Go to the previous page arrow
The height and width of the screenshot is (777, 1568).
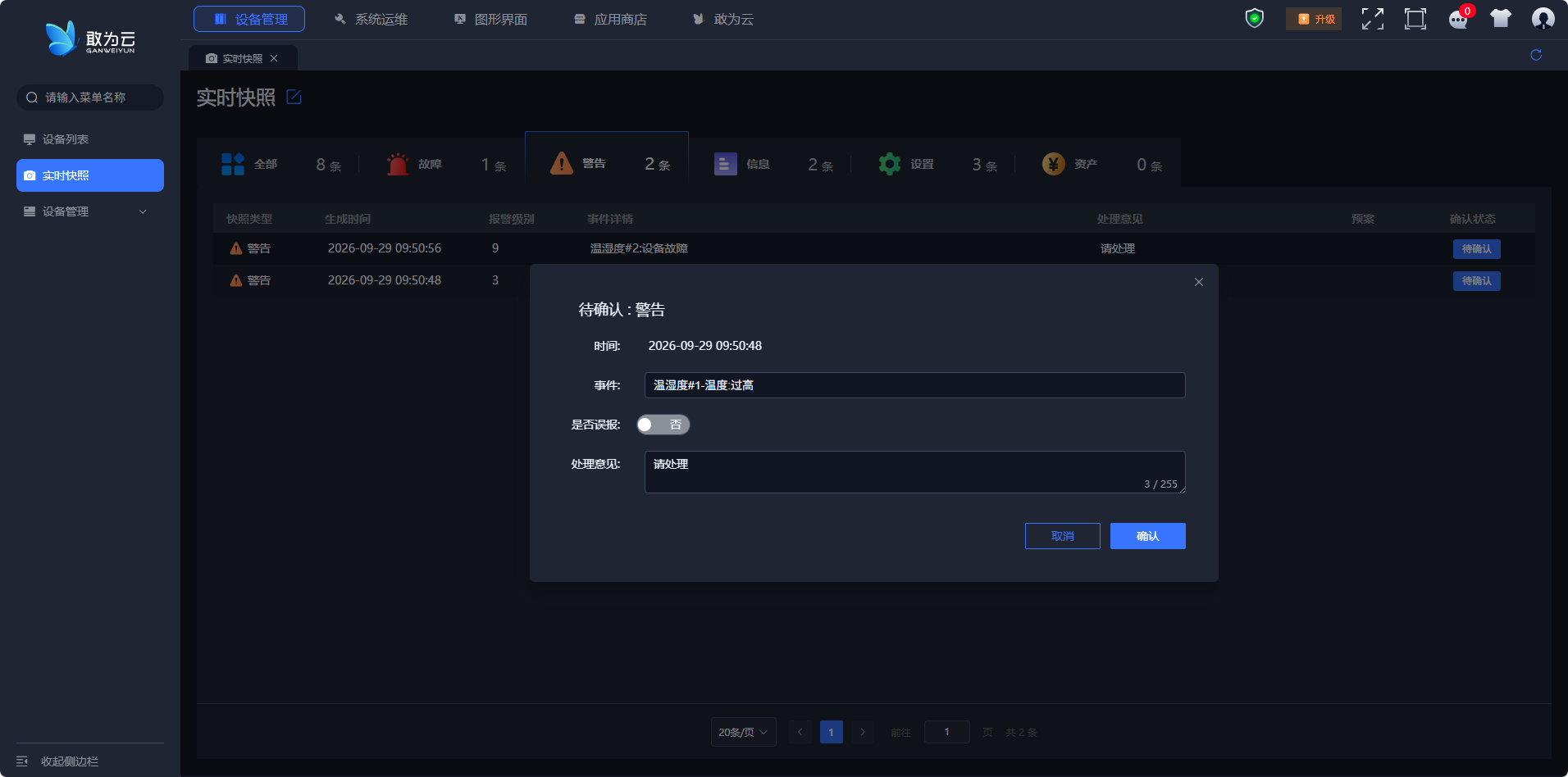[x=800, y=732]
